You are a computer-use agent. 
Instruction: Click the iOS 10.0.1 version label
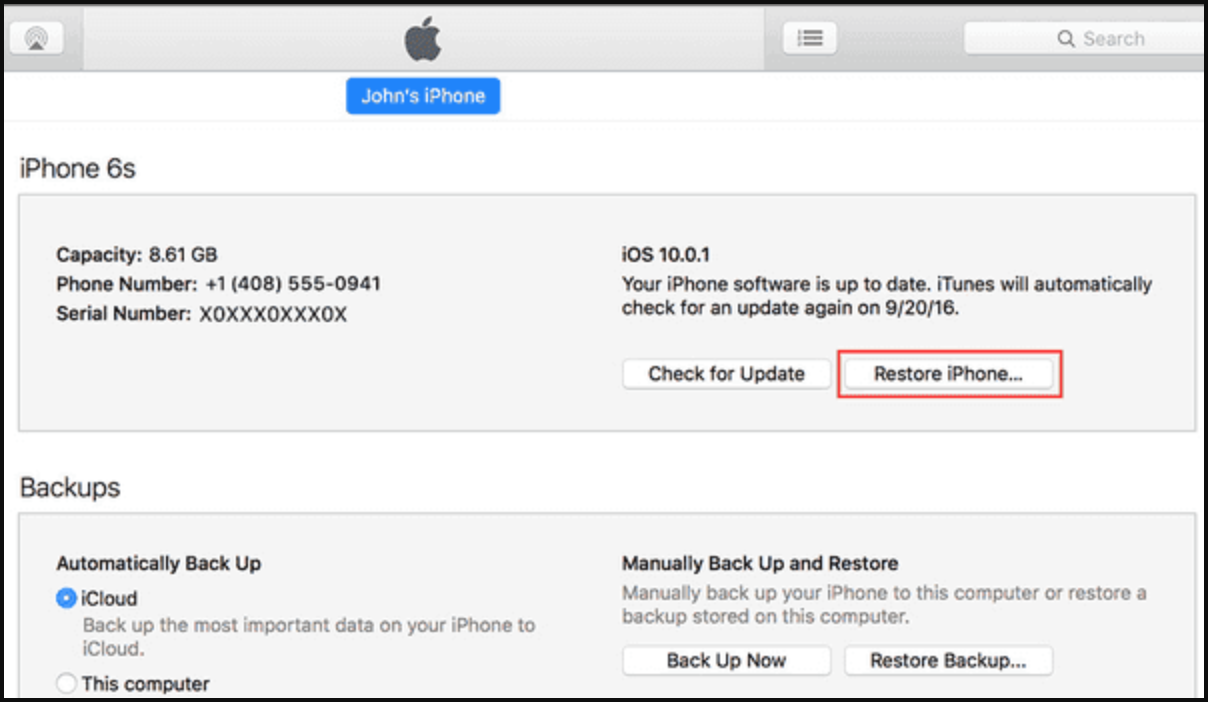point(666,255)
